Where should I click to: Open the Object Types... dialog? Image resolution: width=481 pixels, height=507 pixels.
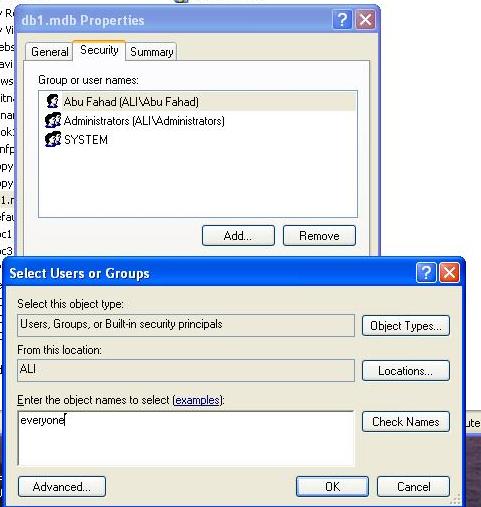pyautogui.click(x=406, y=326)
